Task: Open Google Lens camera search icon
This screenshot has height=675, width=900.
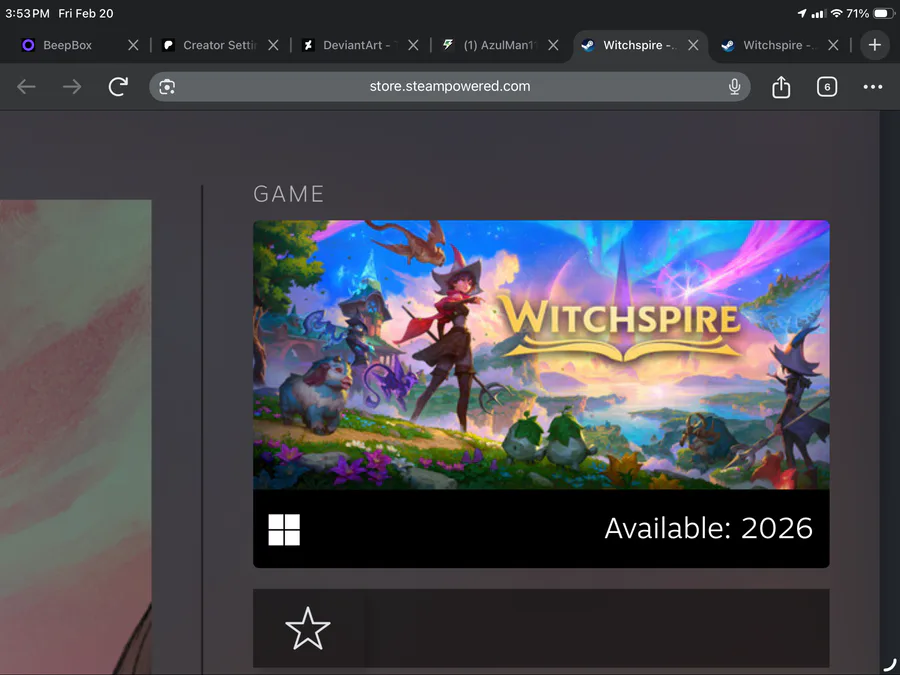Action: pyautogui.click(x=167, y=87)
